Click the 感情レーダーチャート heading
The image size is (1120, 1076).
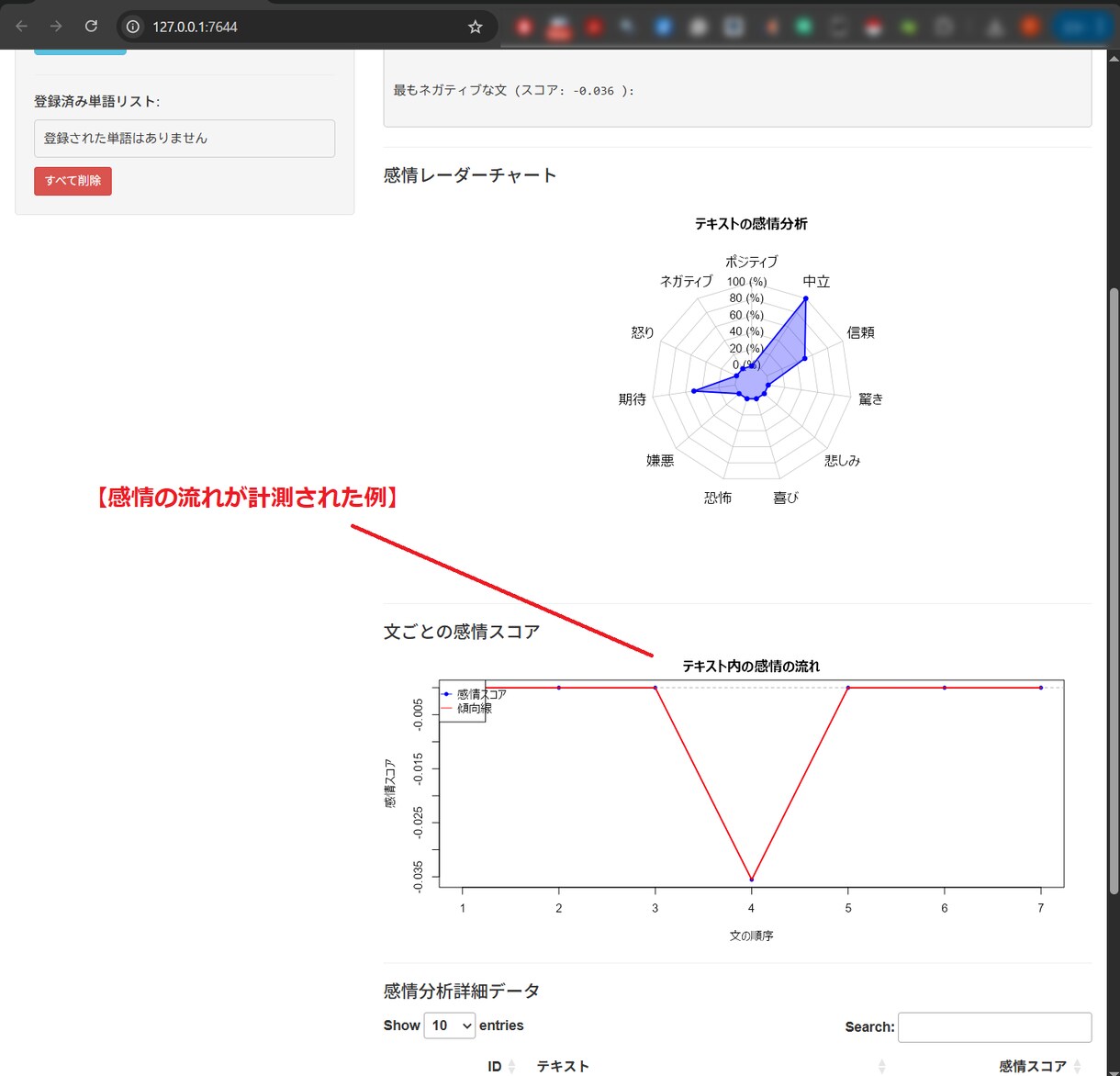pyautogui.click(x=470, y=175)
